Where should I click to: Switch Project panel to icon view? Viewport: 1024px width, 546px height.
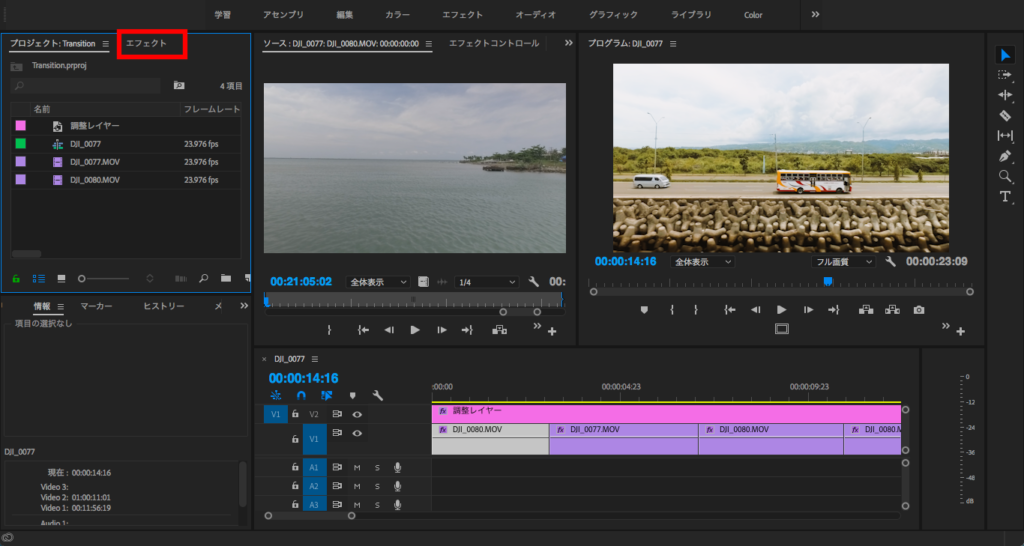(x=61, y=278)
